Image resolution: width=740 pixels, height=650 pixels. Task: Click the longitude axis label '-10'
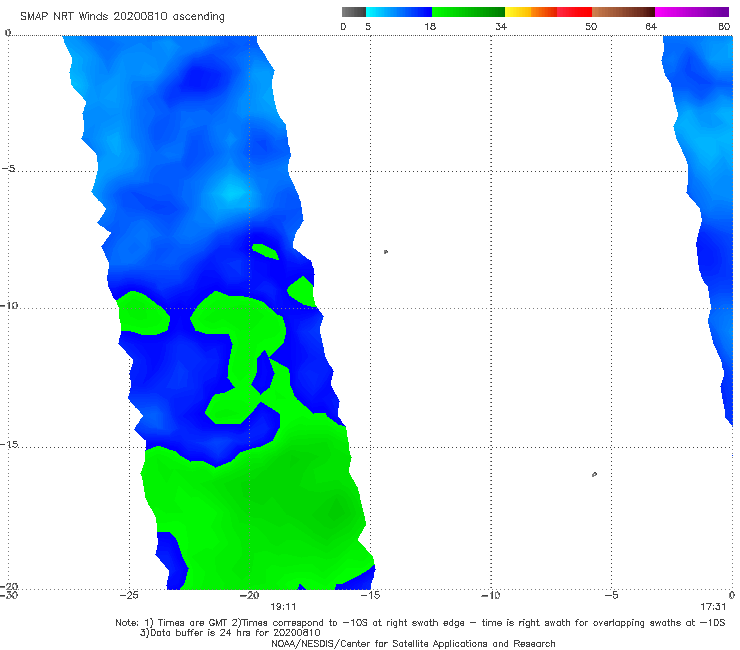point(490,595)
